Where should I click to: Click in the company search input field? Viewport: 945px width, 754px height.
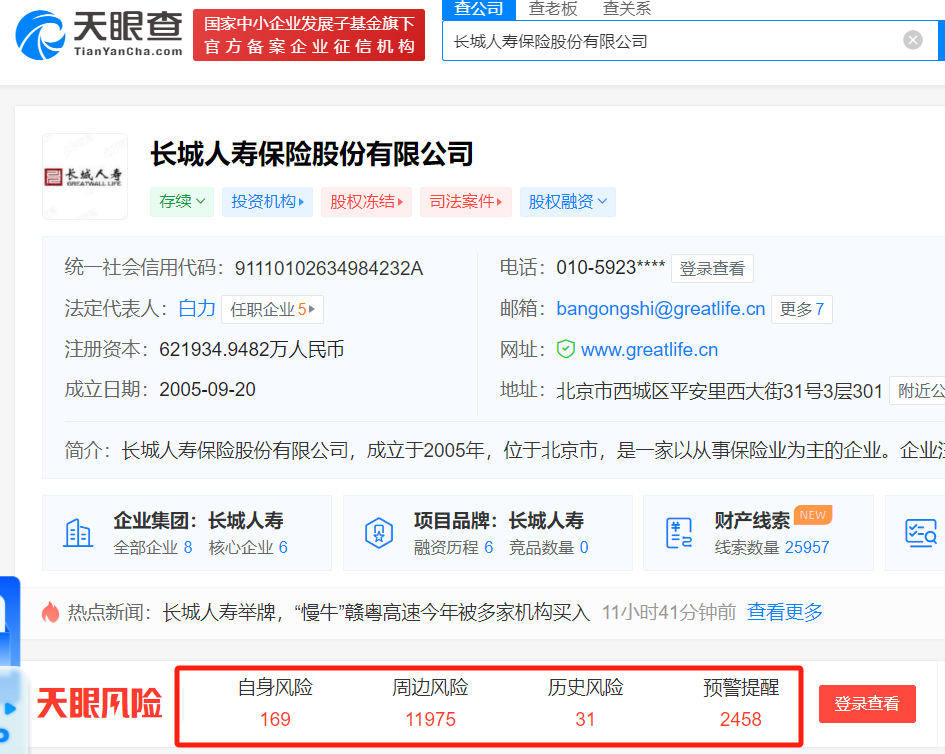tap(670, 41)
